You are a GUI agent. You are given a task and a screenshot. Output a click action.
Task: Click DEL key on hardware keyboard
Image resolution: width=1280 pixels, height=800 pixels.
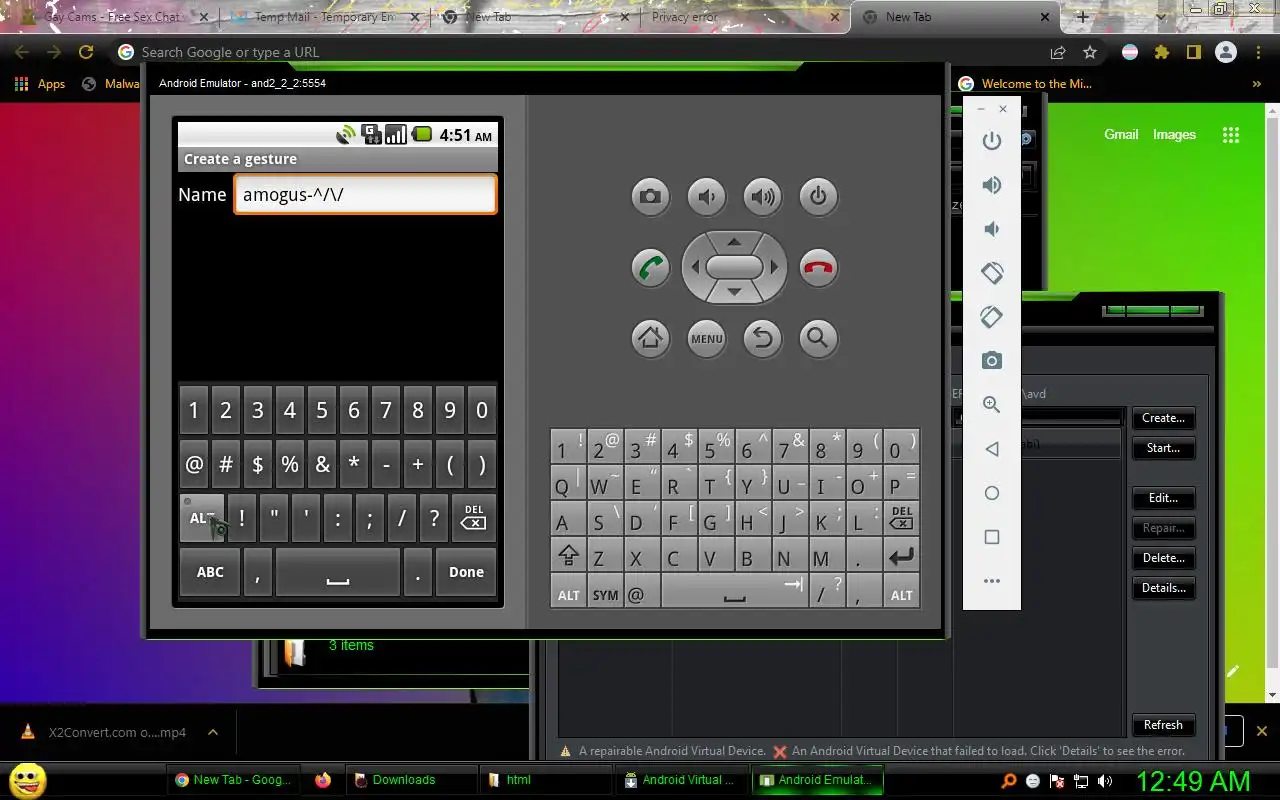tap(901, 519)
